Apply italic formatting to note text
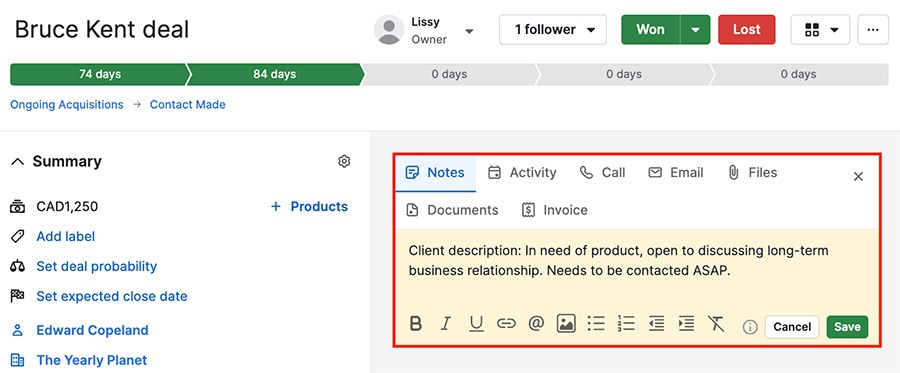 445,324
